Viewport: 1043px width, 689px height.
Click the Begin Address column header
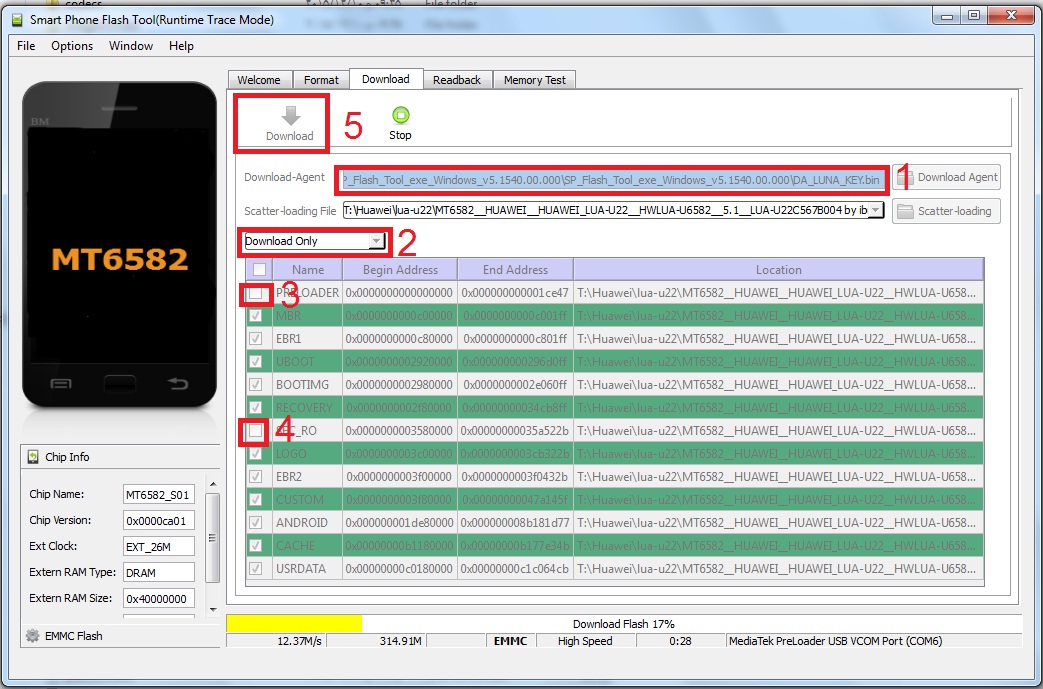click(x=400, y=269)
